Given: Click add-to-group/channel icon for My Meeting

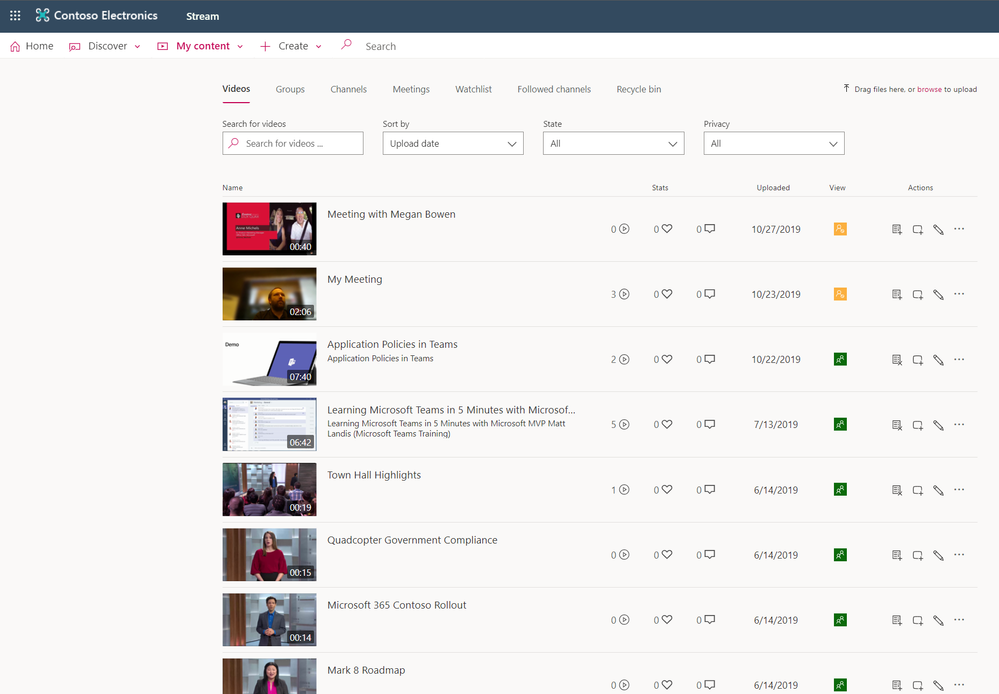Looking at the screenshot, I should point(917,295).
